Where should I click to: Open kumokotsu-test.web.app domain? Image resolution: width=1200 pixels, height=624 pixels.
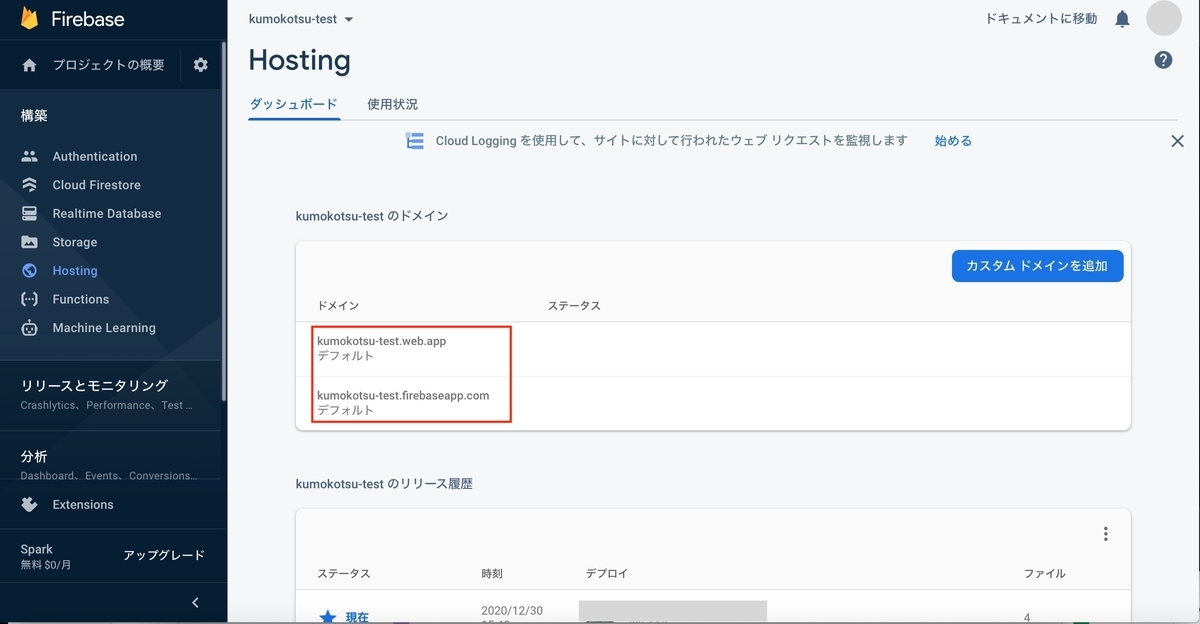click(381, 341)
